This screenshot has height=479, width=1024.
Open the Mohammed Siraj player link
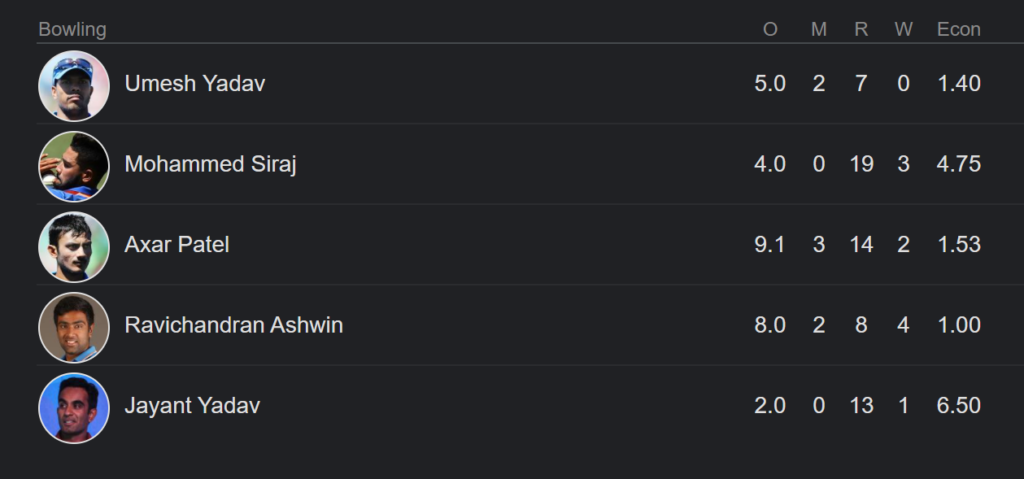[x=210, y=164]
